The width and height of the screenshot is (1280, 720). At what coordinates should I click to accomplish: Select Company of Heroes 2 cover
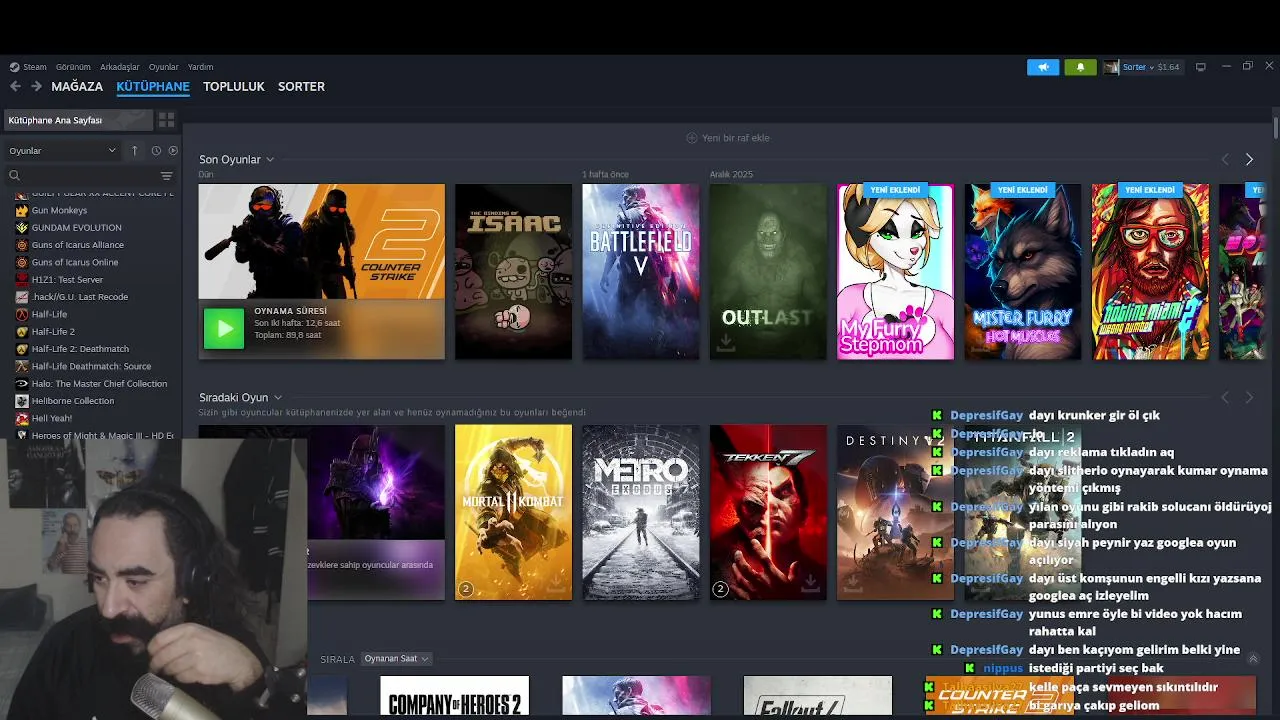pyautogui.click(x=455, y=697)
